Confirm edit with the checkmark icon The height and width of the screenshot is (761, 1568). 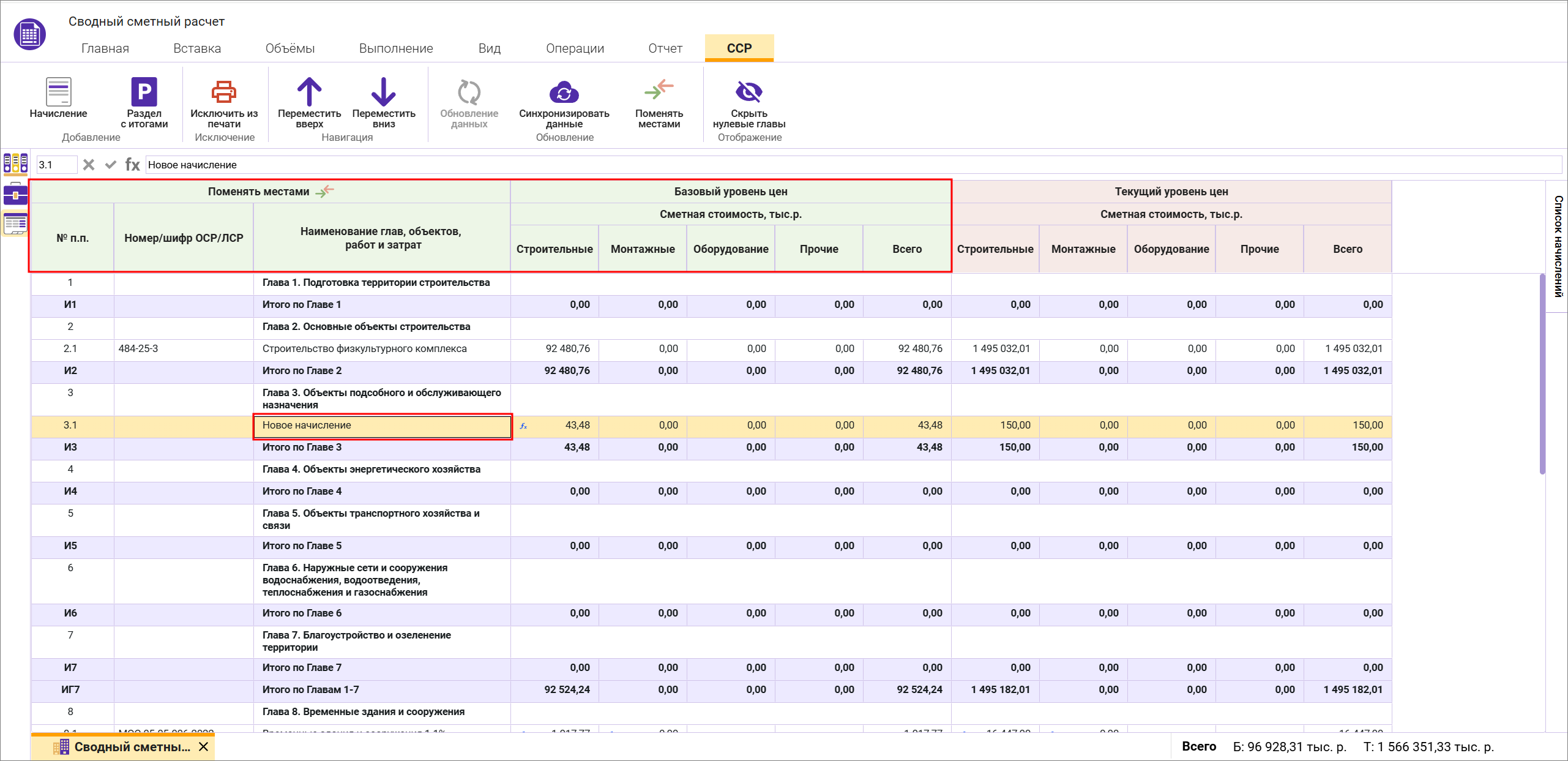point(111,165)
